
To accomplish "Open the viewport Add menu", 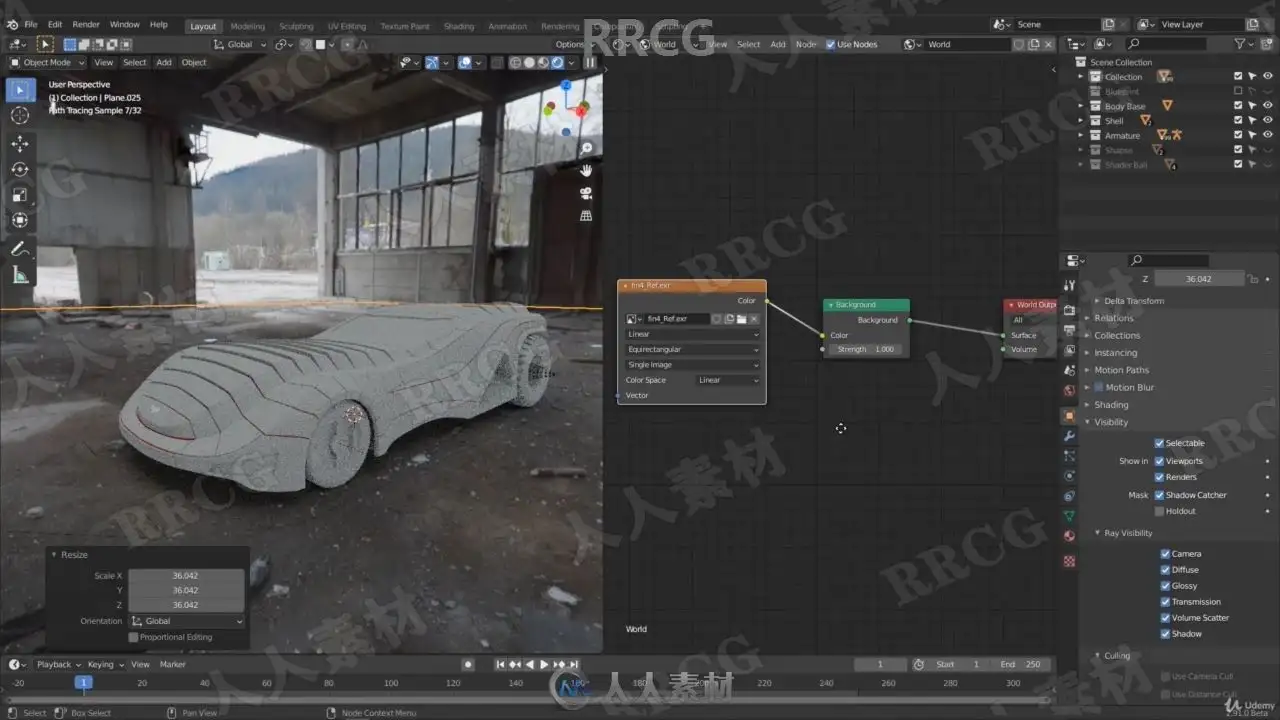I will 163,62.
